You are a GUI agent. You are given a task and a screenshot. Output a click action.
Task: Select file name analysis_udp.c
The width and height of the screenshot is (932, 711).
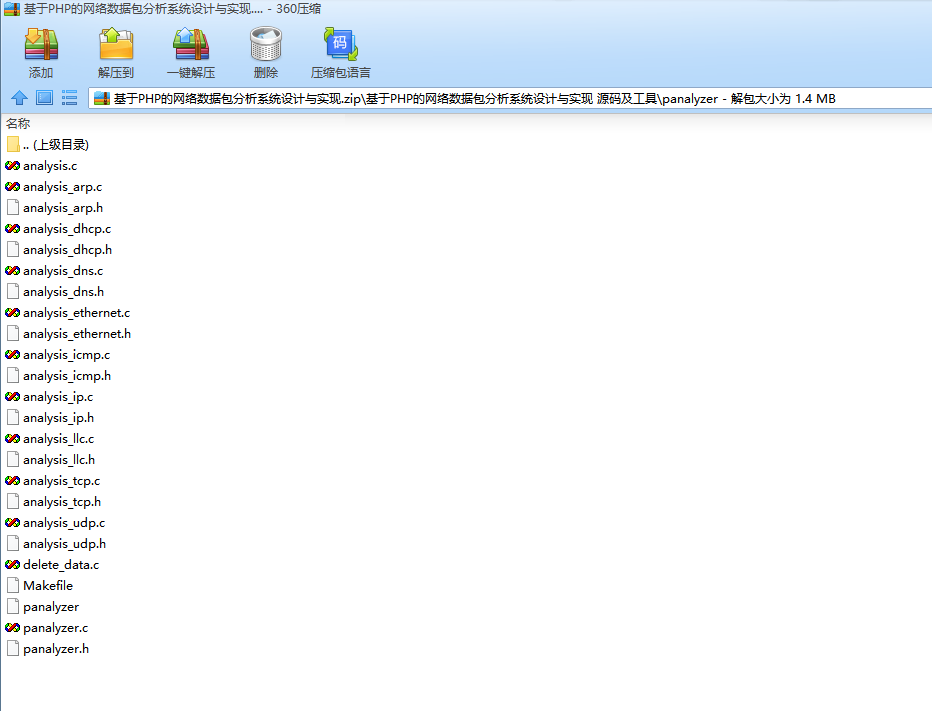[64, 523]
